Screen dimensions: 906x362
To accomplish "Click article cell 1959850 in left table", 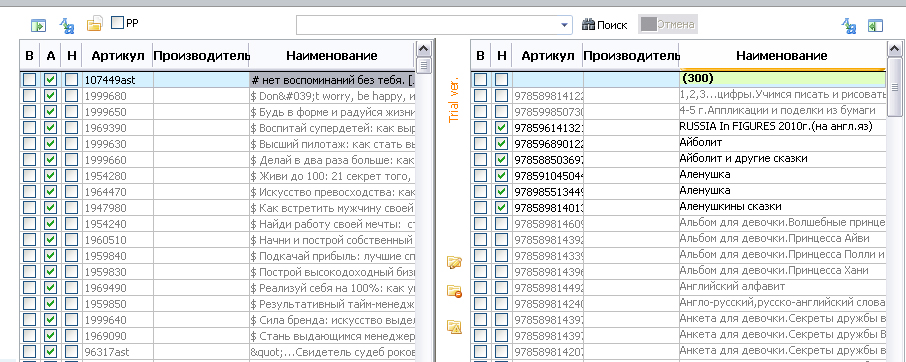I will 117,303.
